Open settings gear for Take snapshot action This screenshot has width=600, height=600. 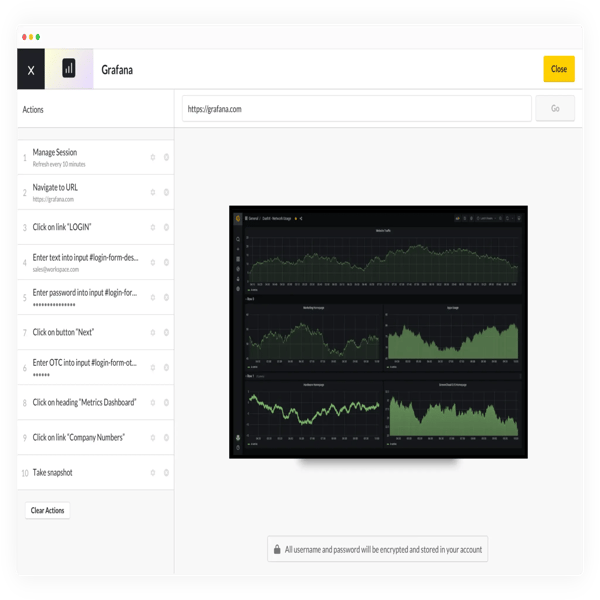click(x=153, y=473)
